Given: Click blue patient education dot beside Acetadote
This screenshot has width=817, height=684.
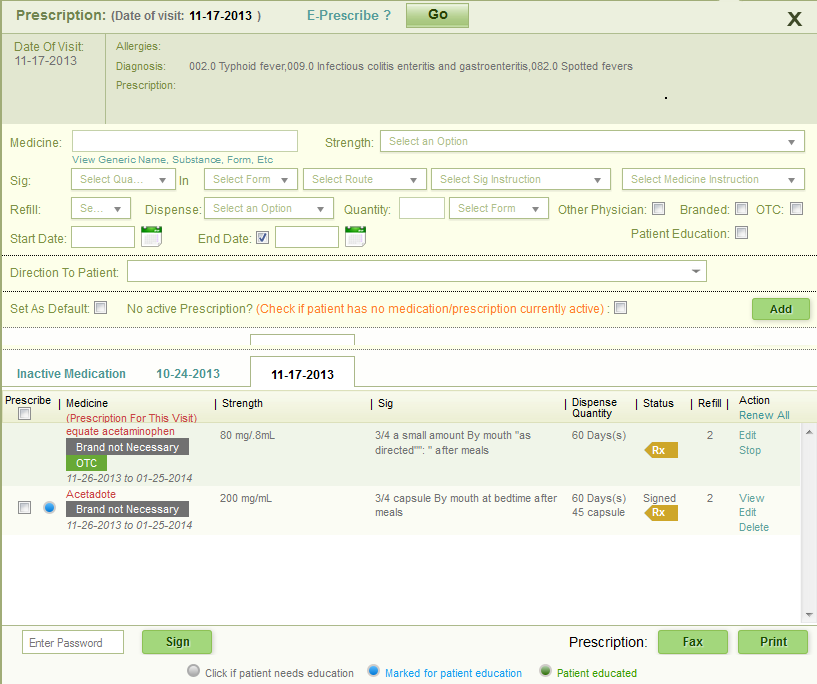Looking at the screenshot, I should click(49, 507).
